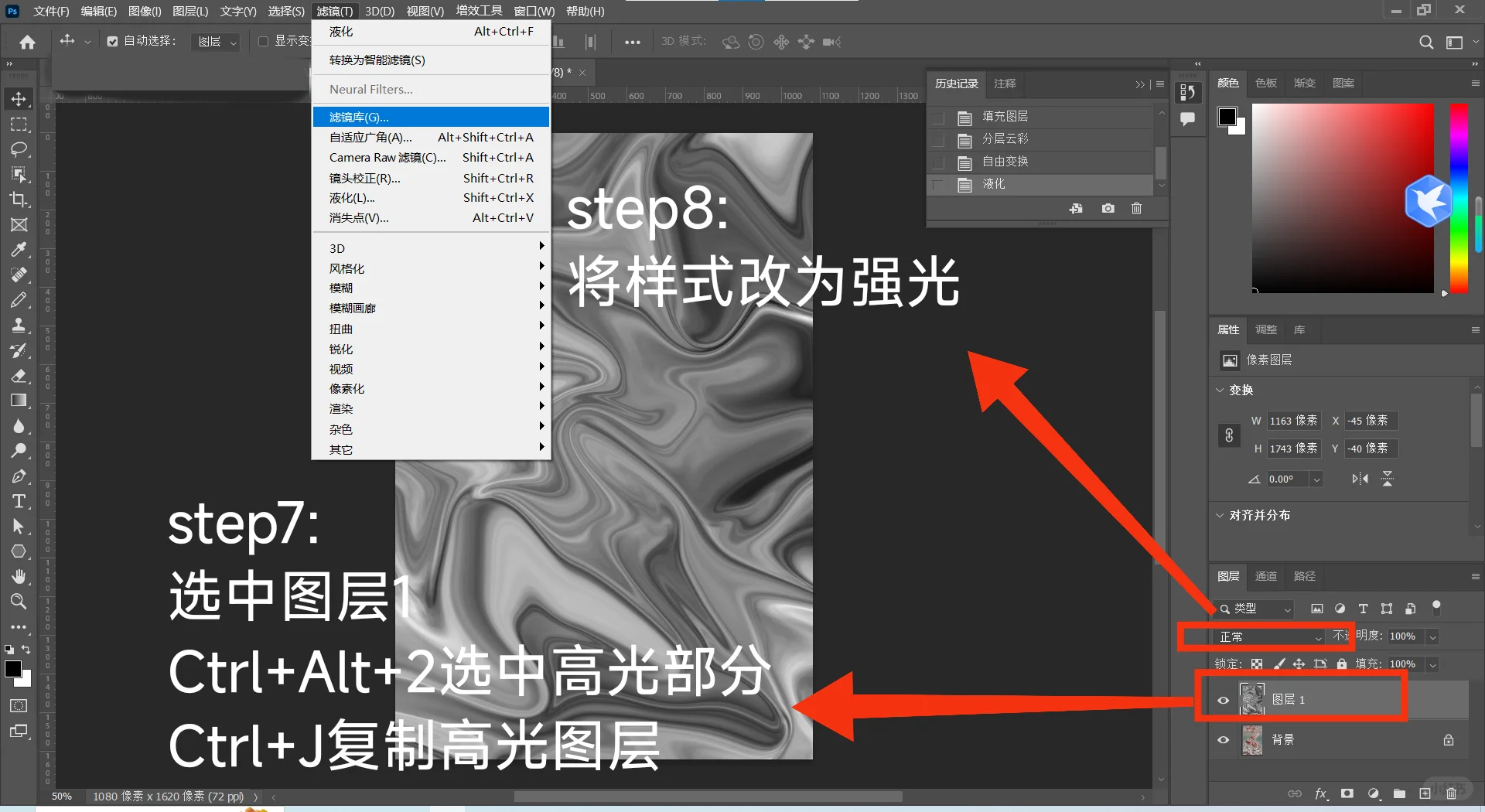Hide the 图层 1 layer
Viewport: 1485px width, 812px height.
pyautogui.click(x=1223, y=700)
